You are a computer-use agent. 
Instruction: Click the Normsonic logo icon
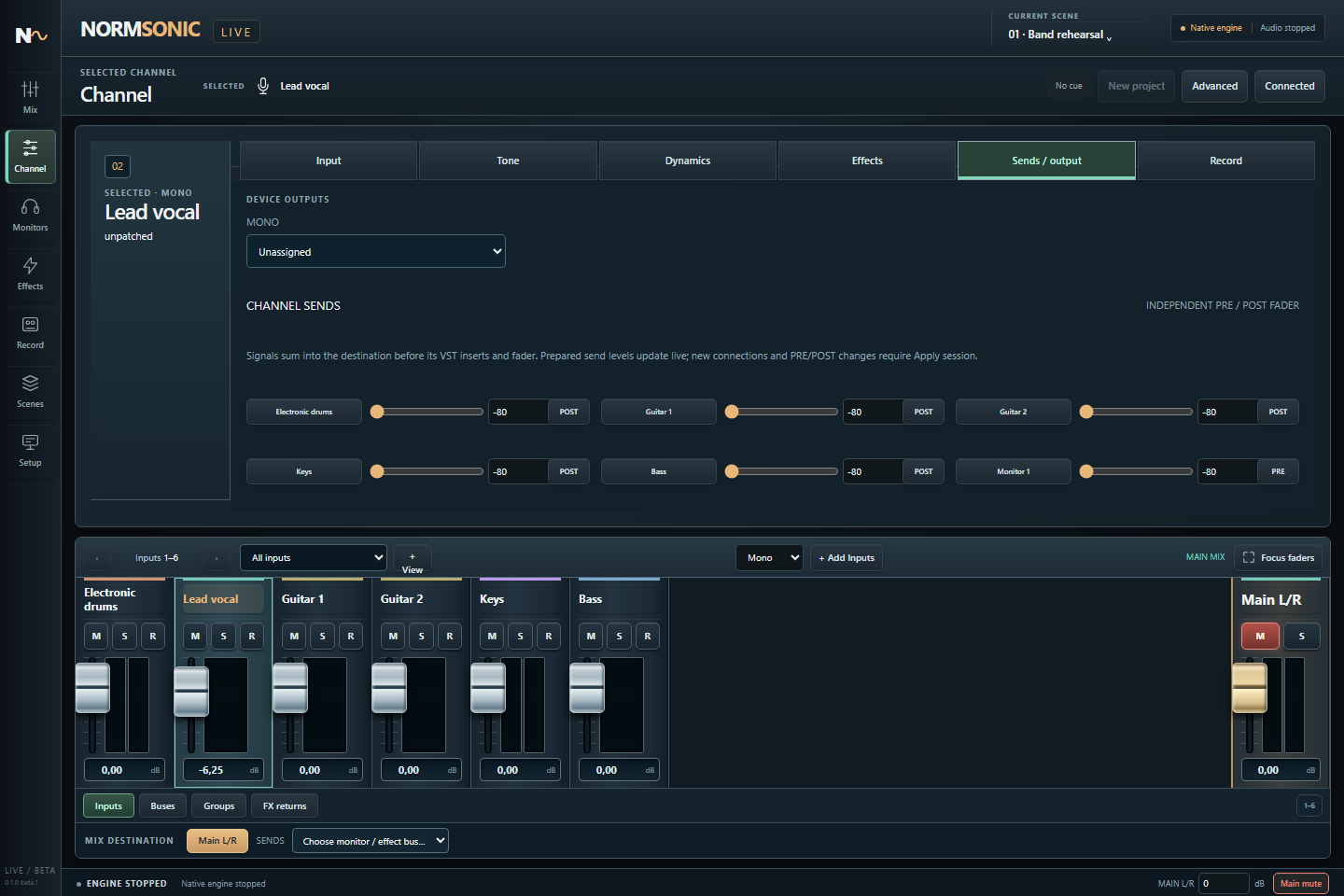click(31, 35)
